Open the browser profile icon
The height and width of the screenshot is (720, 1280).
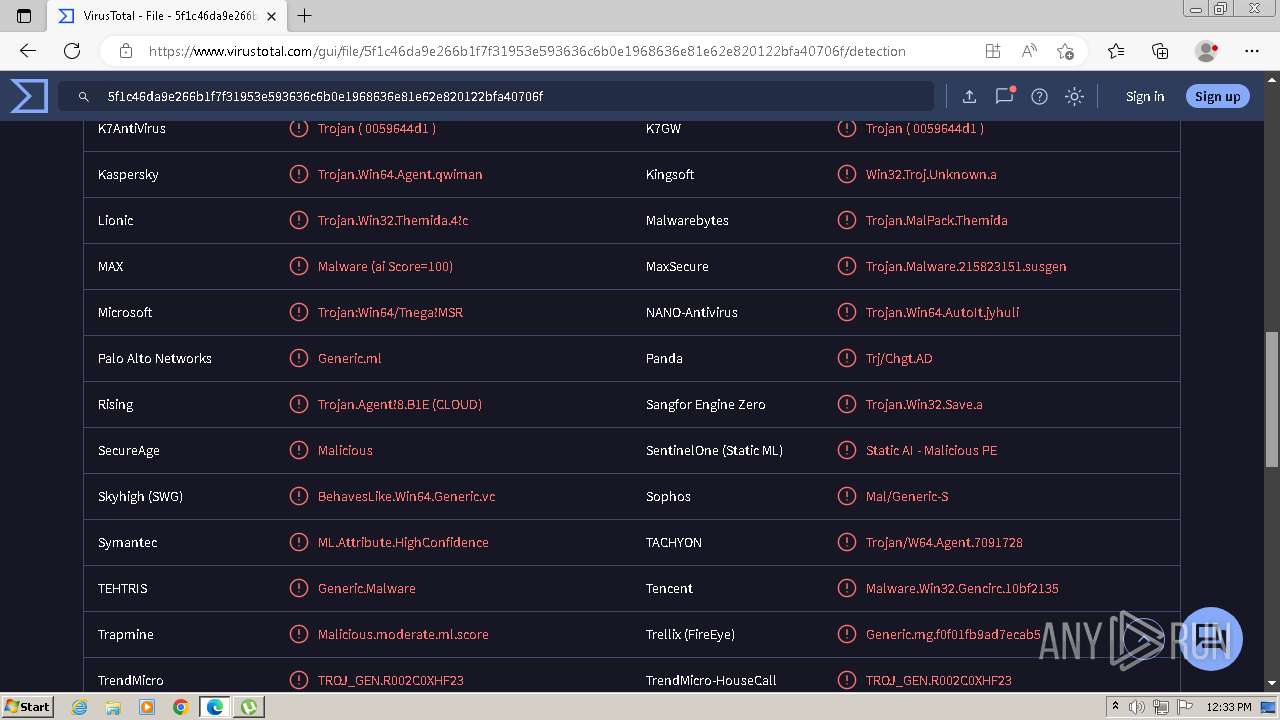point(1206,51)
